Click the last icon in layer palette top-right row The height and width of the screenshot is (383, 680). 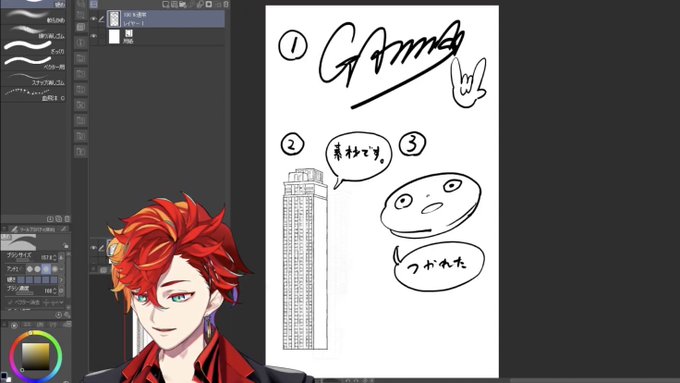click(x=226, y=4)
